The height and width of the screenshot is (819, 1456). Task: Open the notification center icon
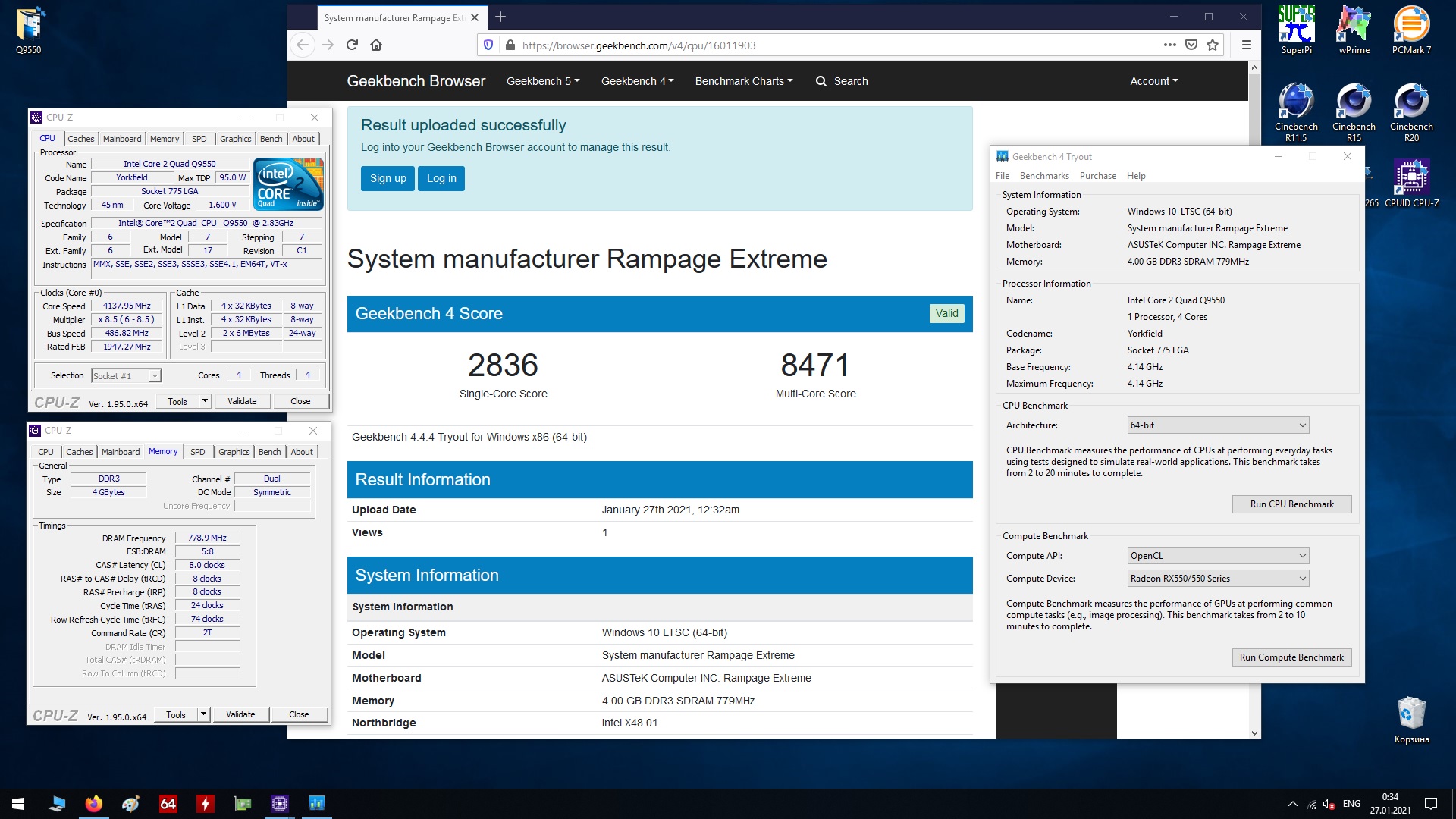[x=1431, y=804]
